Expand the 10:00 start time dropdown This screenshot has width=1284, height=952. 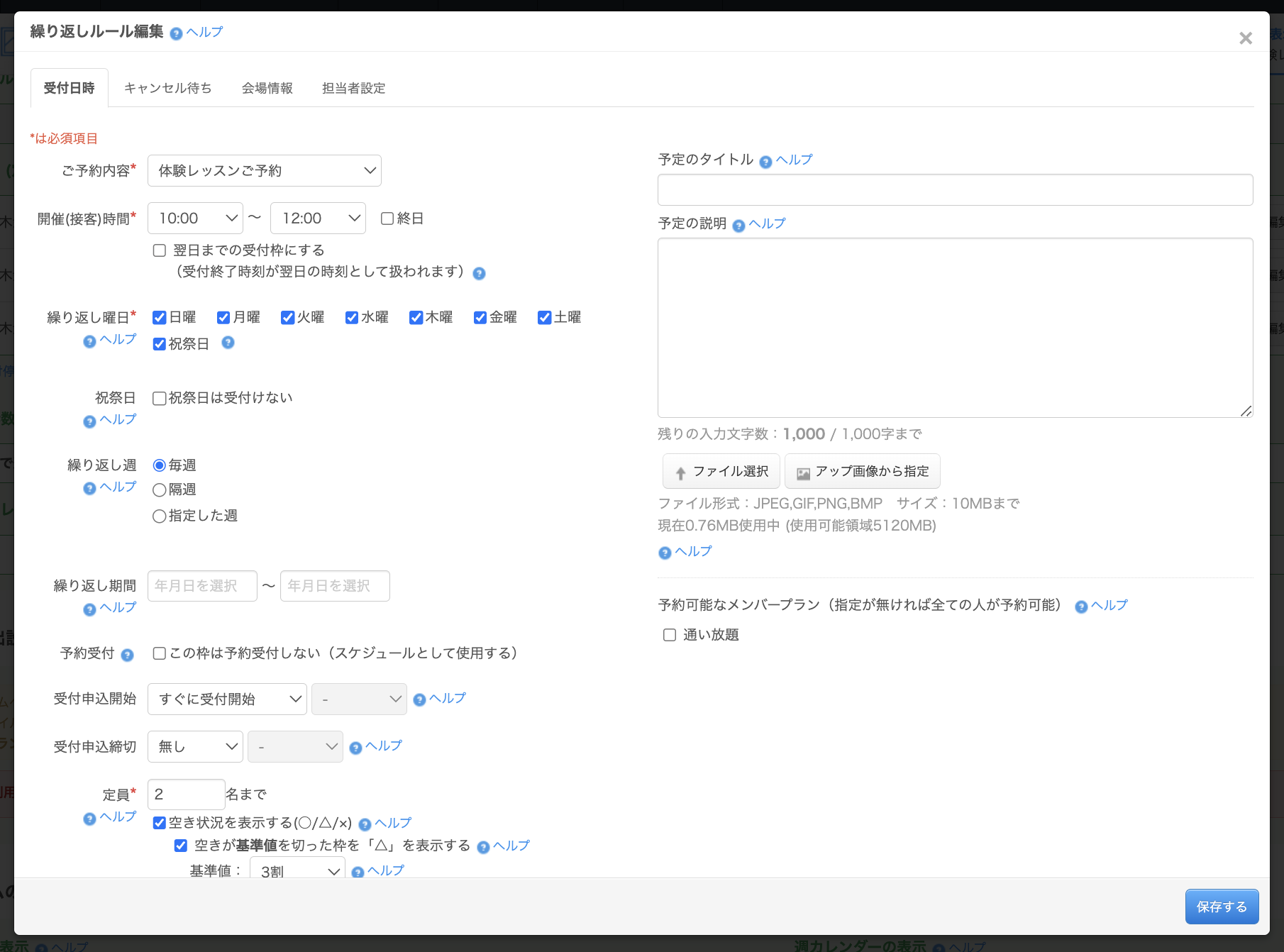point(195,218)
